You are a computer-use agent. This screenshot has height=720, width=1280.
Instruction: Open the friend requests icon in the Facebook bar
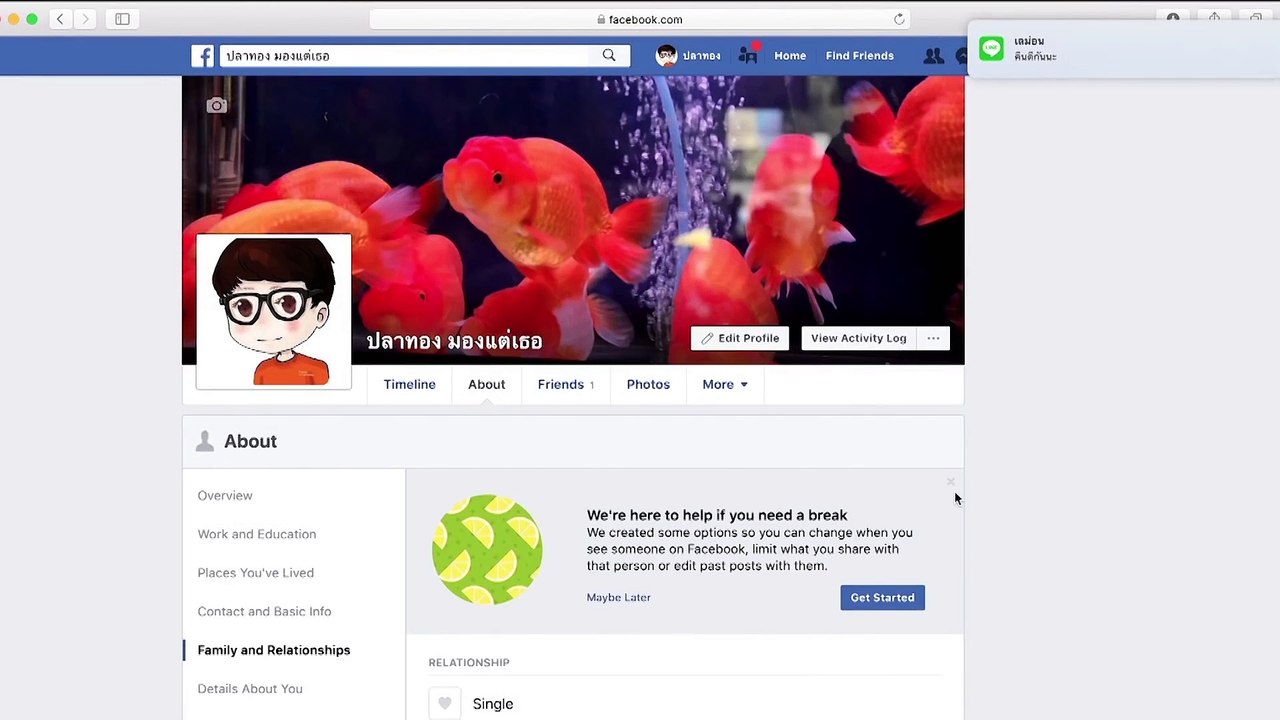933,56
